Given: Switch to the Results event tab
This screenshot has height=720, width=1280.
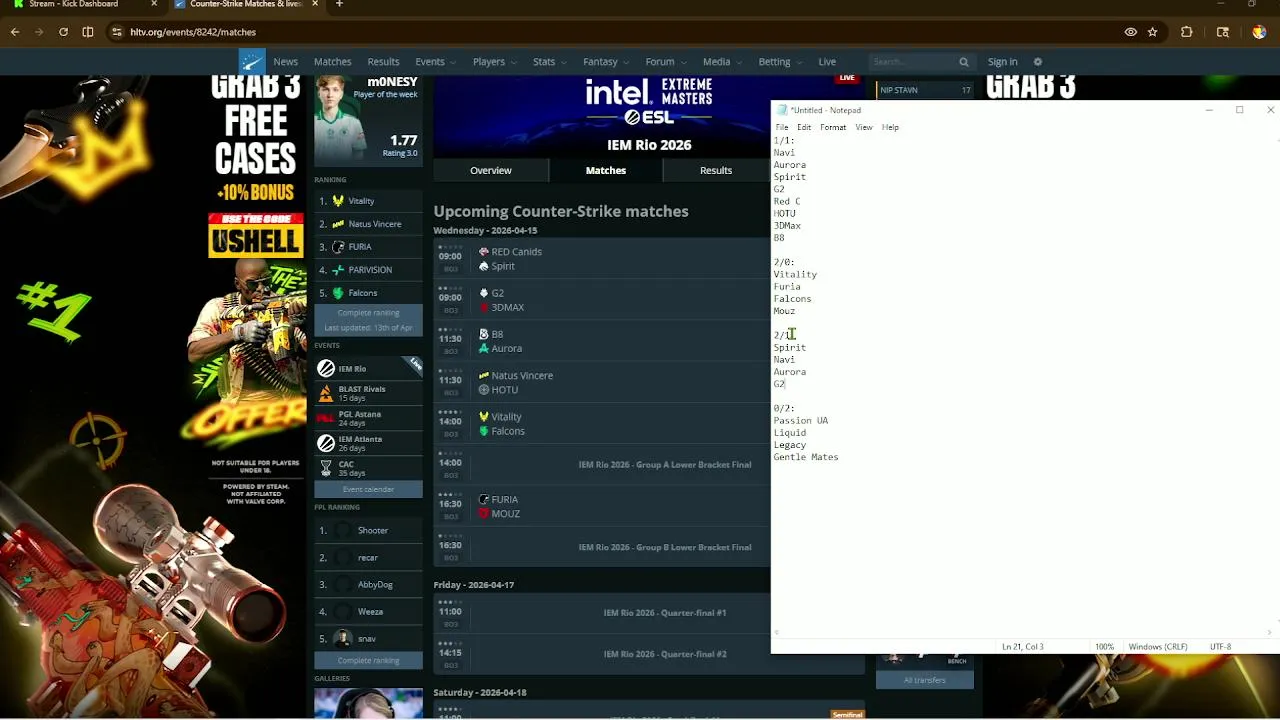Looking at the screenshot, I should pos(716,170).
